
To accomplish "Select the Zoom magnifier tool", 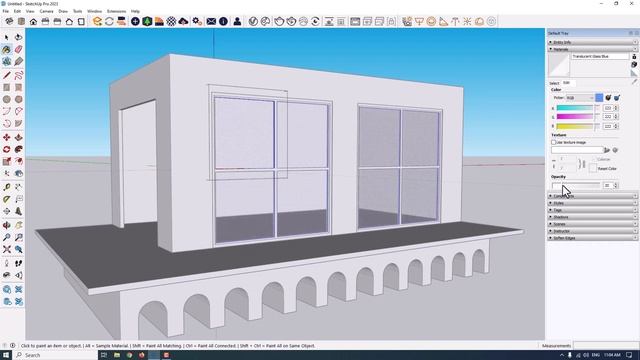I will (7, 237).
